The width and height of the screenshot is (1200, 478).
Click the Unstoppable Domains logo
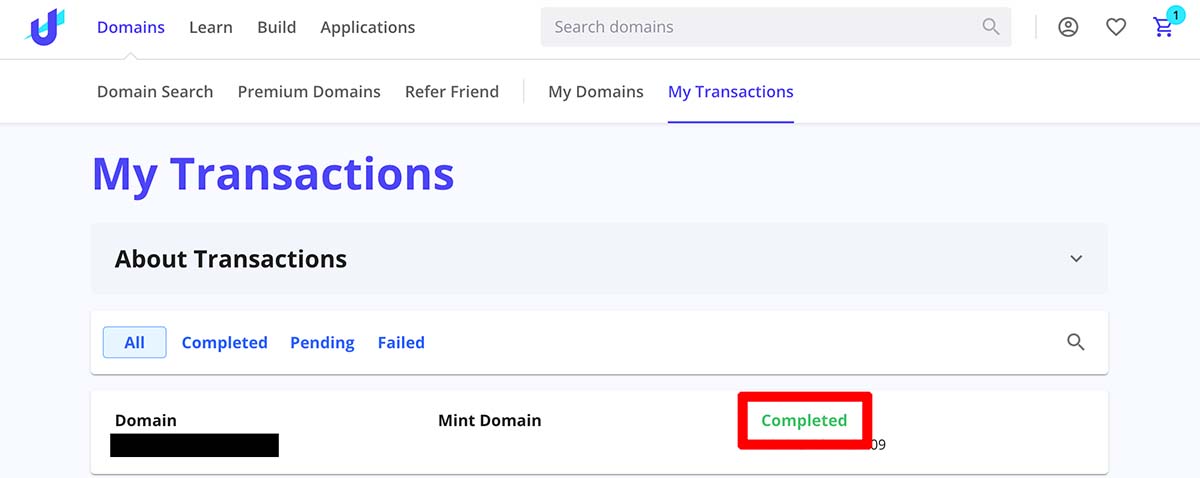pos(45,27)
